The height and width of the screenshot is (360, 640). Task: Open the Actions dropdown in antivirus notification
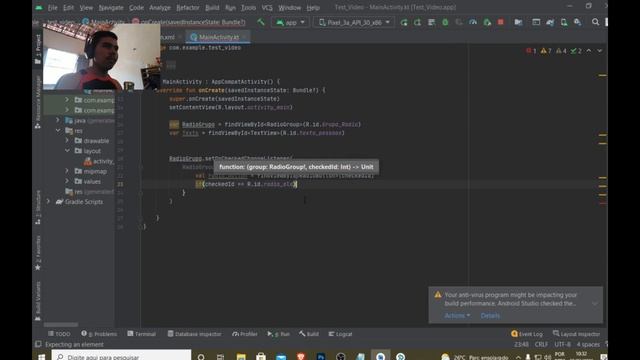457,316
